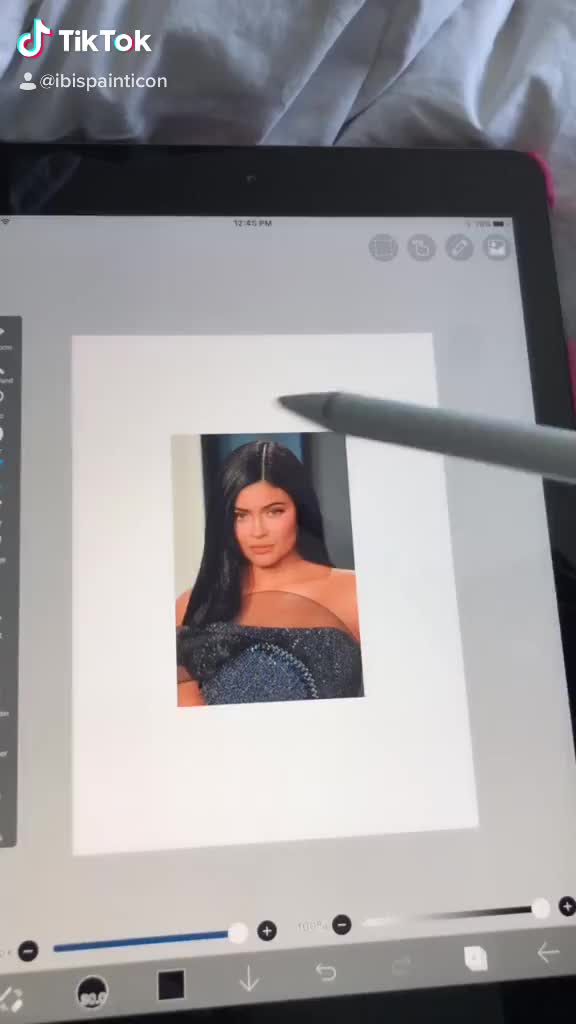This screenshot has height=1024, width=576.
Task: Undo the last stroke
Action: [325, 972]
